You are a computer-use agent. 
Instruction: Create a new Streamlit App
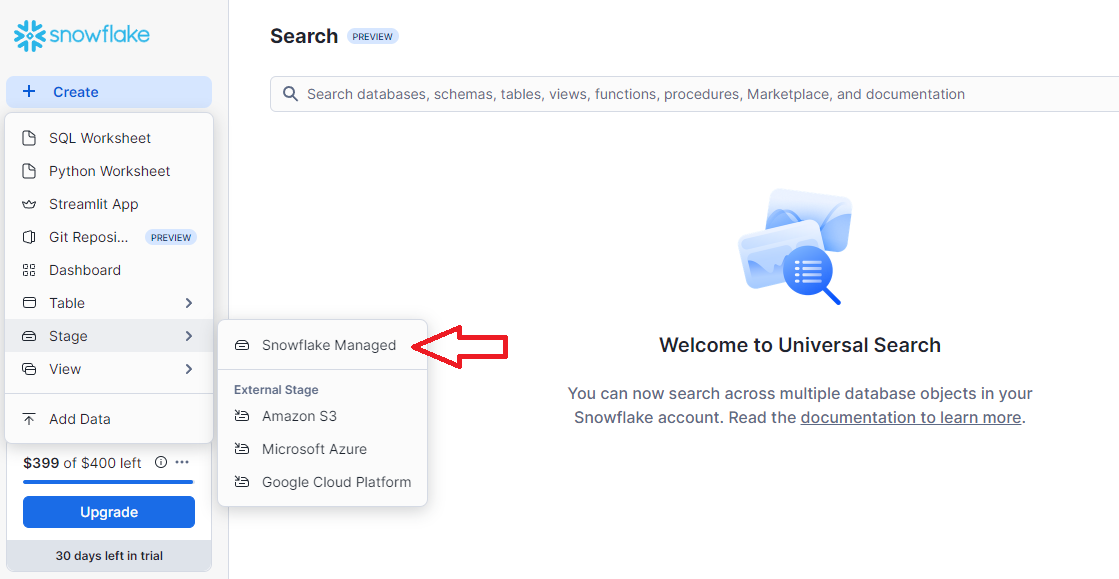pos(96,203)
